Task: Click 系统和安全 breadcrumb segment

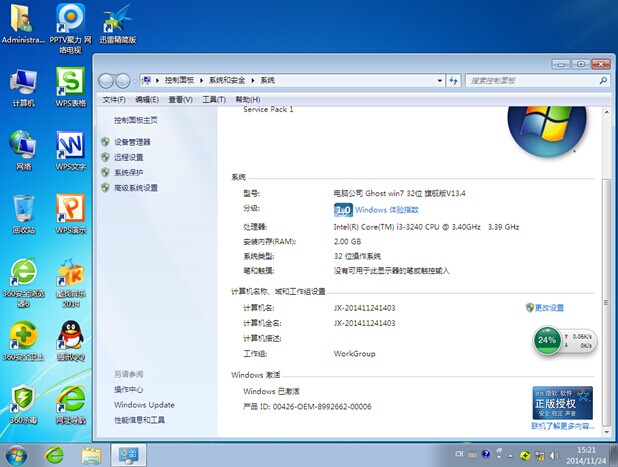Action: (x=227, y=80)
